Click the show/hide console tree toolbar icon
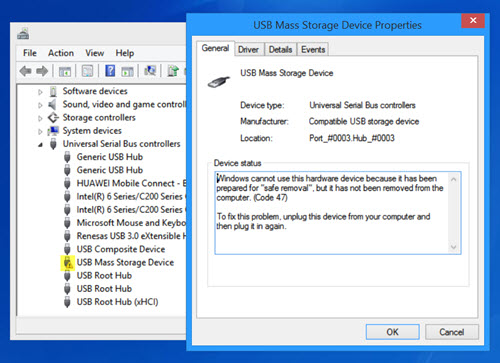 65,71
